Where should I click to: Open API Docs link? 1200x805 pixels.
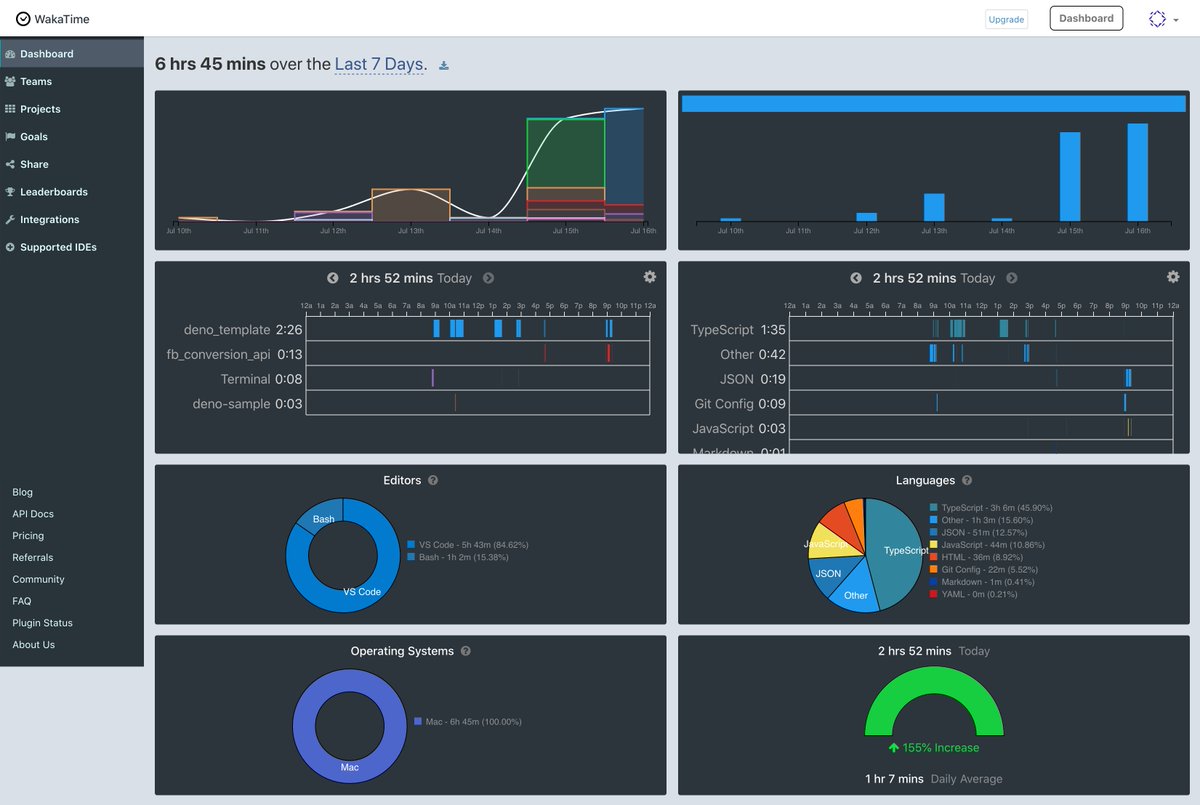tap(33, 514)
